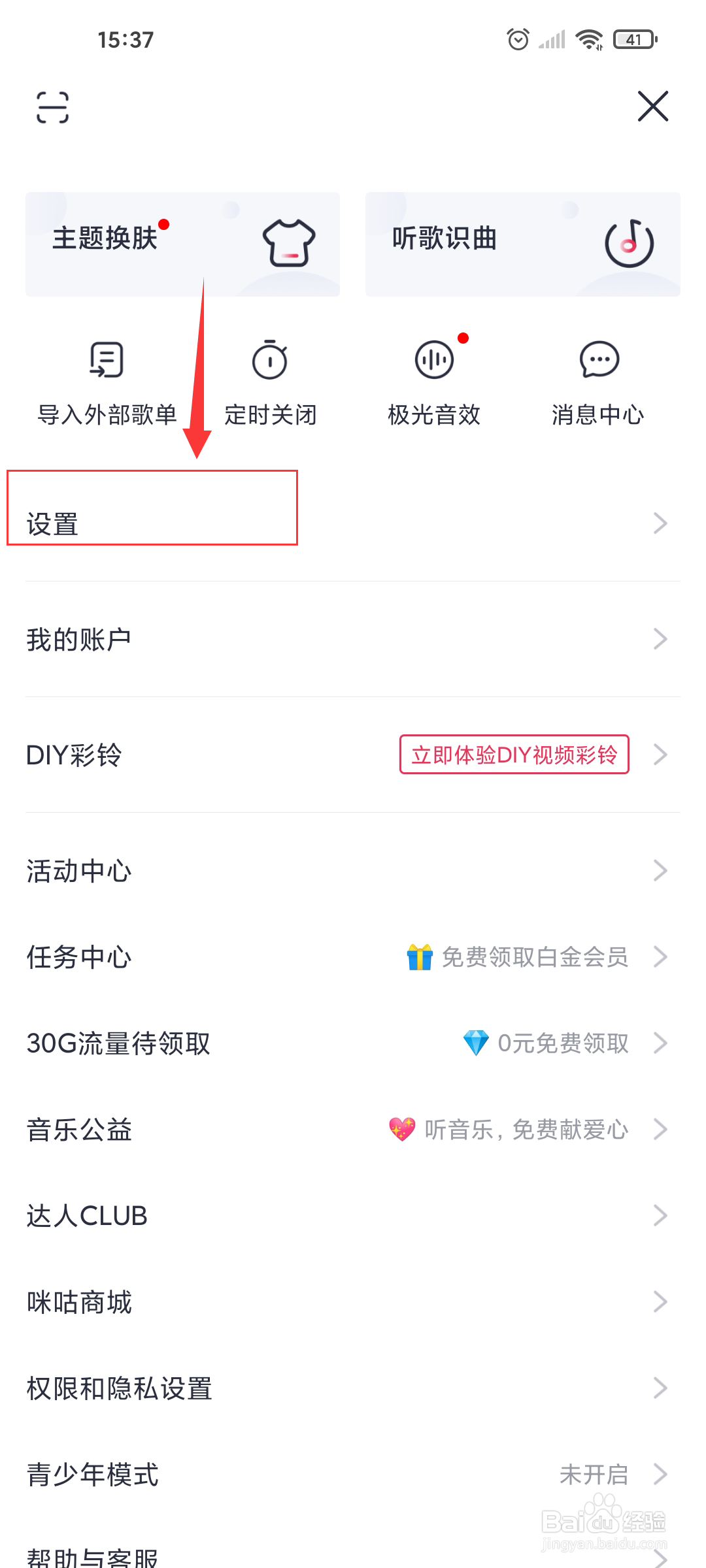Tap the scan QR code icon
The width and height of the screenshot is (706, 1568).
pyautogui.click(x=52, y=107)
